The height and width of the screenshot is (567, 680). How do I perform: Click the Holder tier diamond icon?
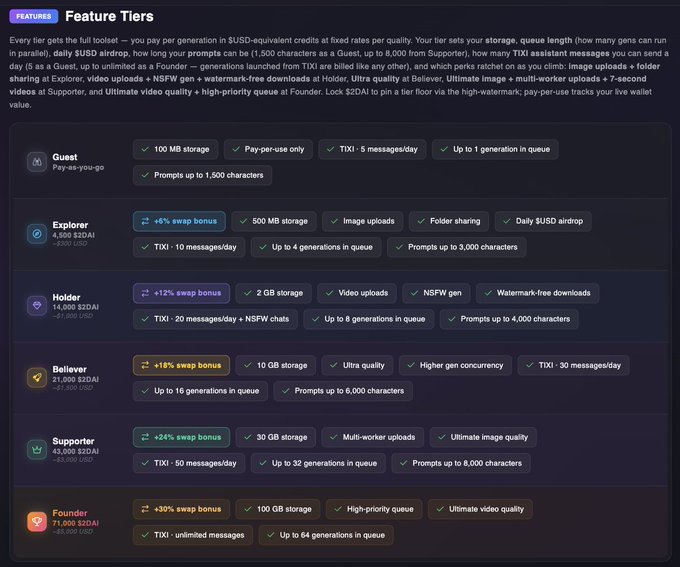point(37,306)
